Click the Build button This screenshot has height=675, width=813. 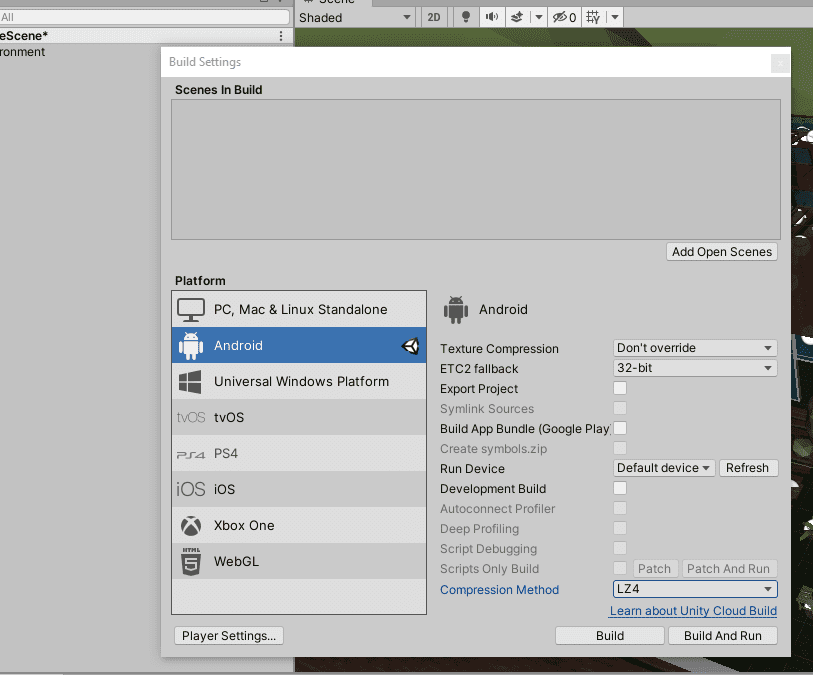(x=610, y=636)
